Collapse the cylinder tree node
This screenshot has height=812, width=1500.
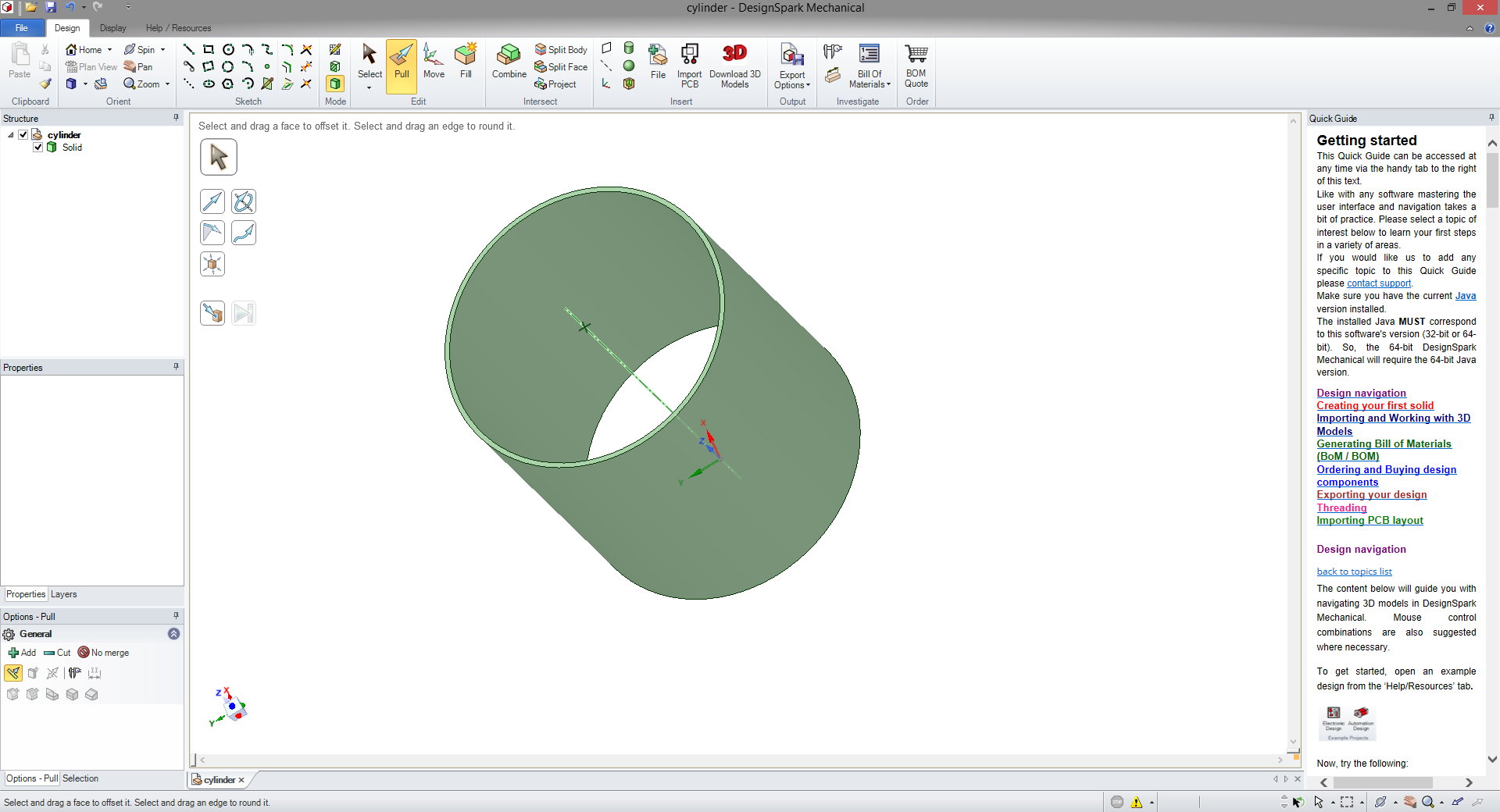(11, 135)
